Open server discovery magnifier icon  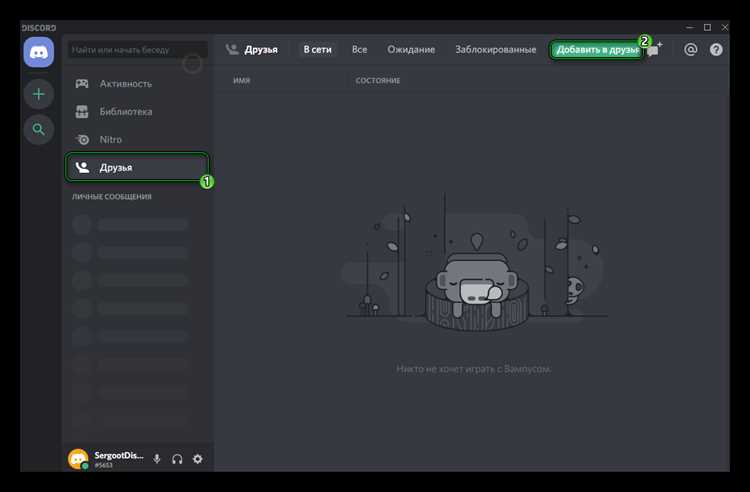pyautogui.click(x=39, y=129)
